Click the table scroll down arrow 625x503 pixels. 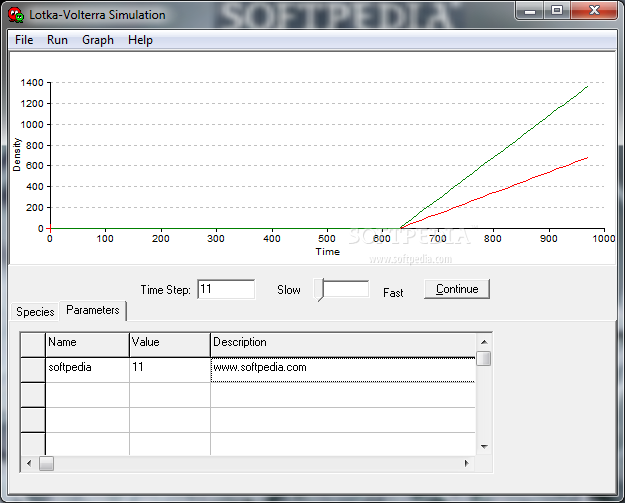pyautogui.click(x=484, y=447)
